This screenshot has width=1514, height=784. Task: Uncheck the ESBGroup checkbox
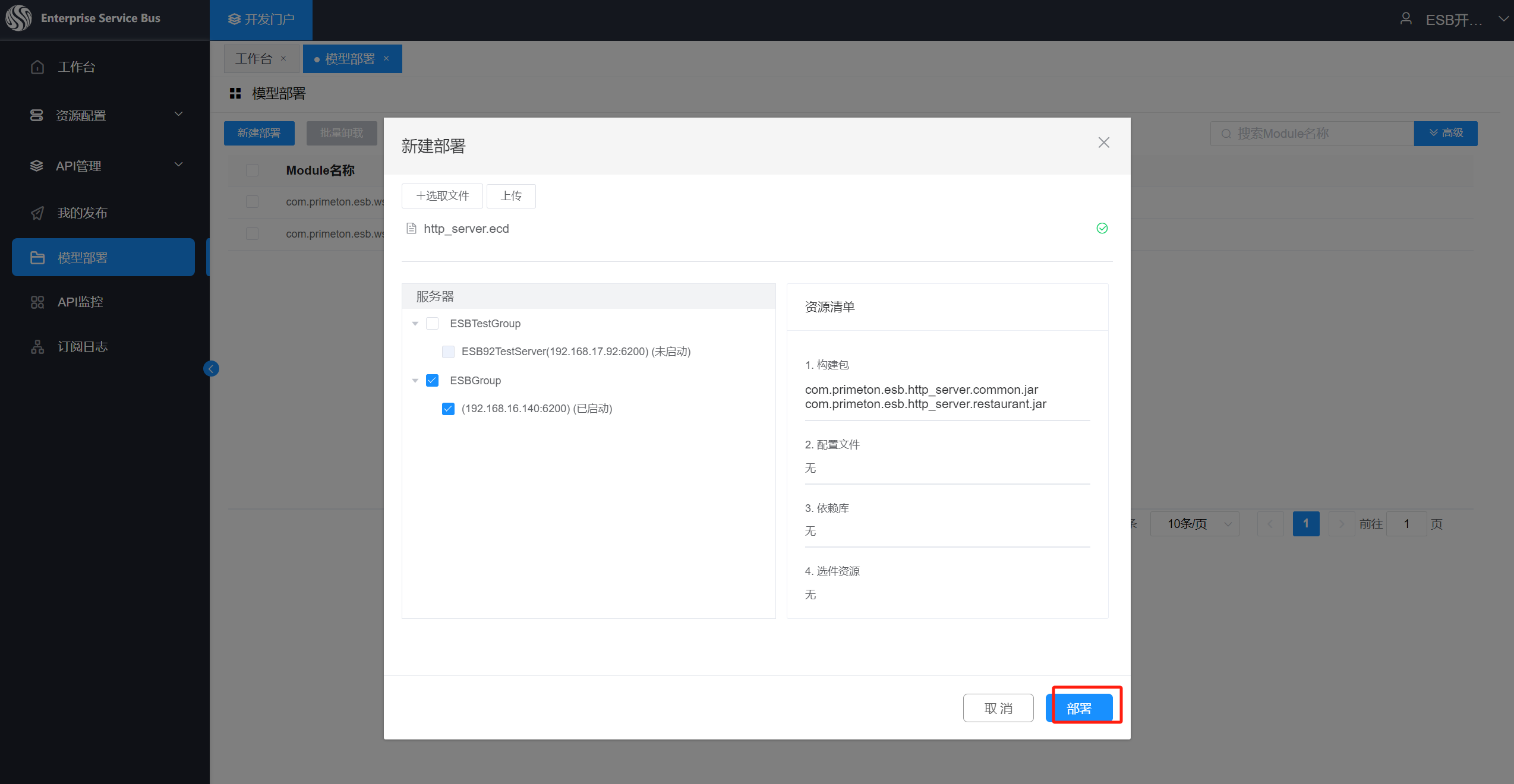pyautogui.click(x=433, y=381)
